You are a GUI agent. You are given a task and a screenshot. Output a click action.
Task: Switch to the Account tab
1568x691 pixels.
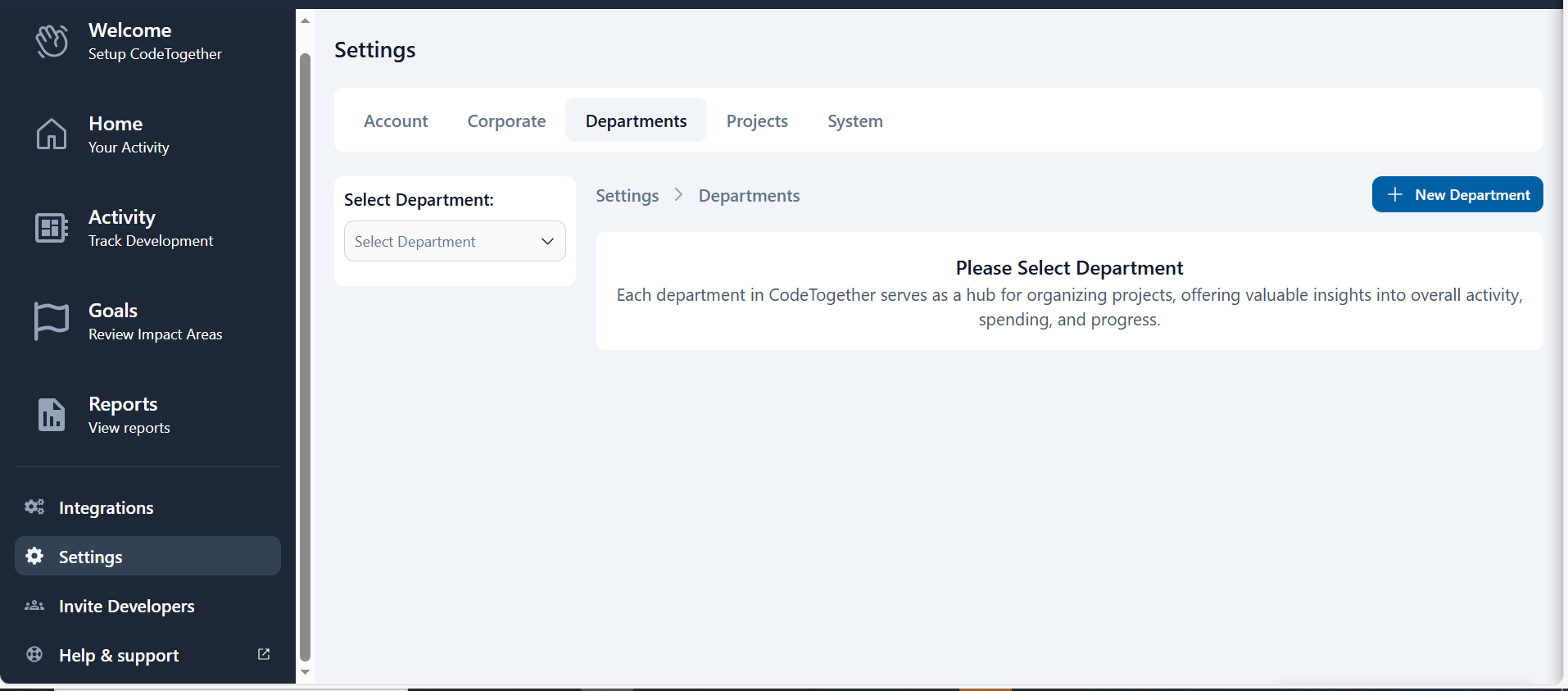click(x=396, y=120)
